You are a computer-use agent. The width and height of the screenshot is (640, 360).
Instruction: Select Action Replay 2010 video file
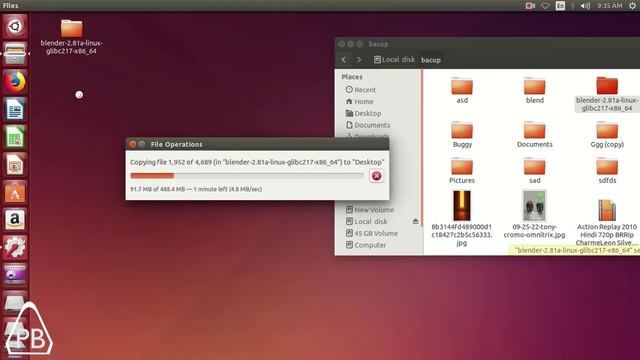[607, 210]
